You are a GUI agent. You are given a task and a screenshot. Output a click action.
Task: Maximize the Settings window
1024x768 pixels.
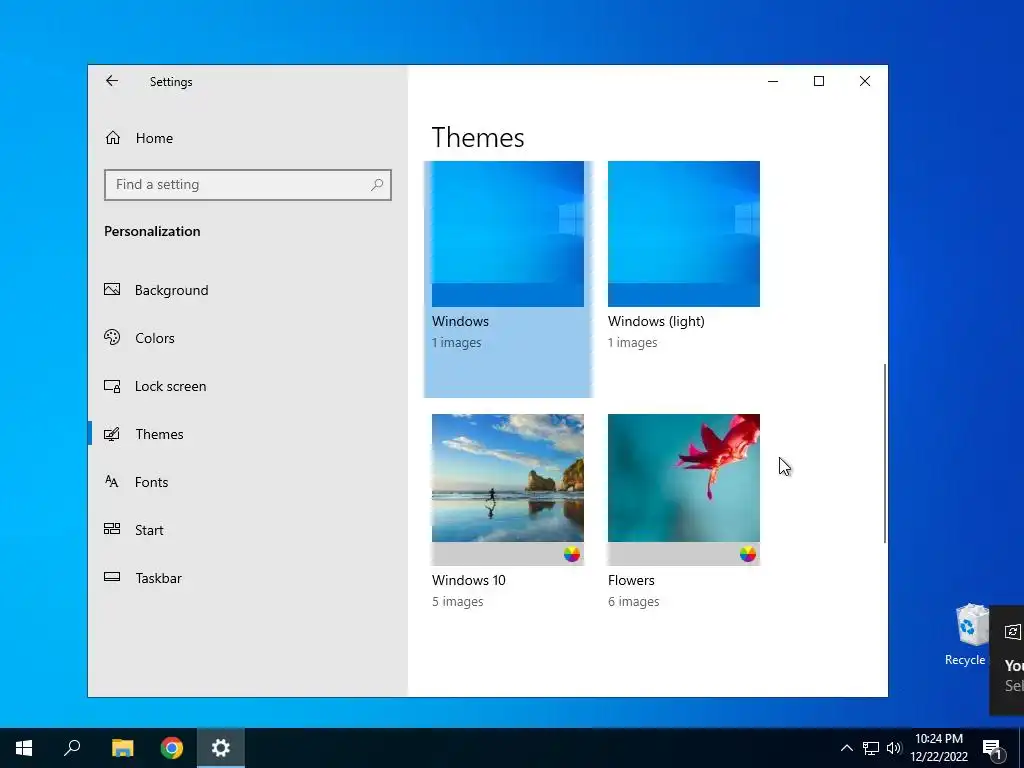819,81
